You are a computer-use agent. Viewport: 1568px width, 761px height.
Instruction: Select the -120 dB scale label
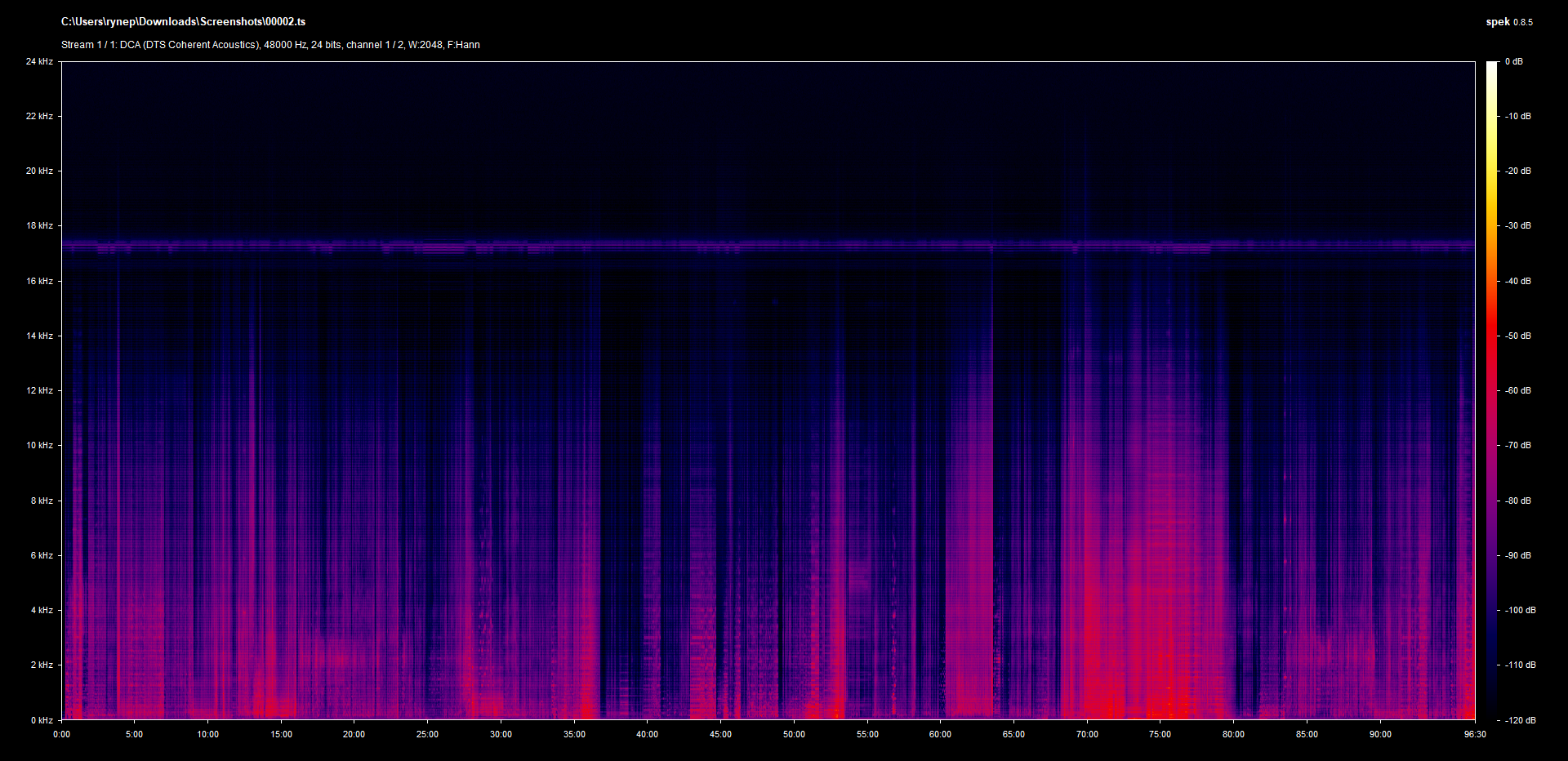point(1520,720)
